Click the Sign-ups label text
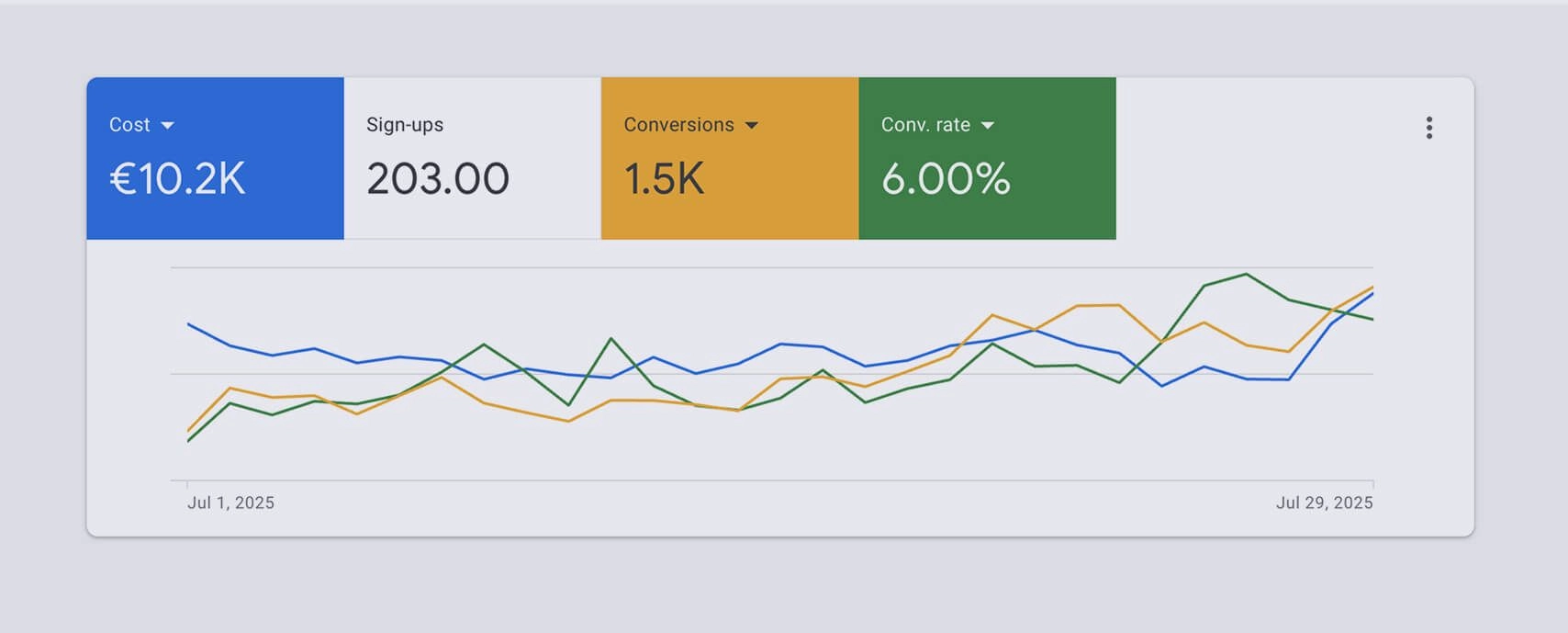This screenshot has height=633, width=1568. 405,125
